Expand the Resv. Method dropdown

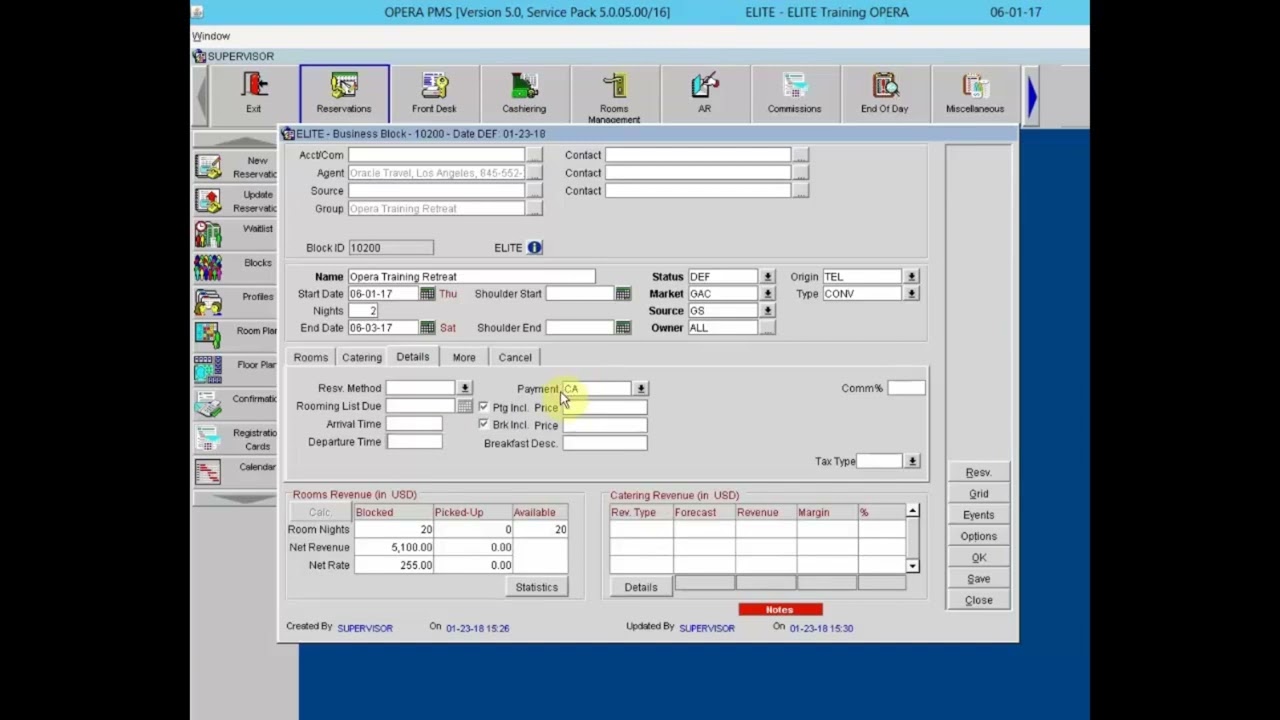[x=465, y=388]
